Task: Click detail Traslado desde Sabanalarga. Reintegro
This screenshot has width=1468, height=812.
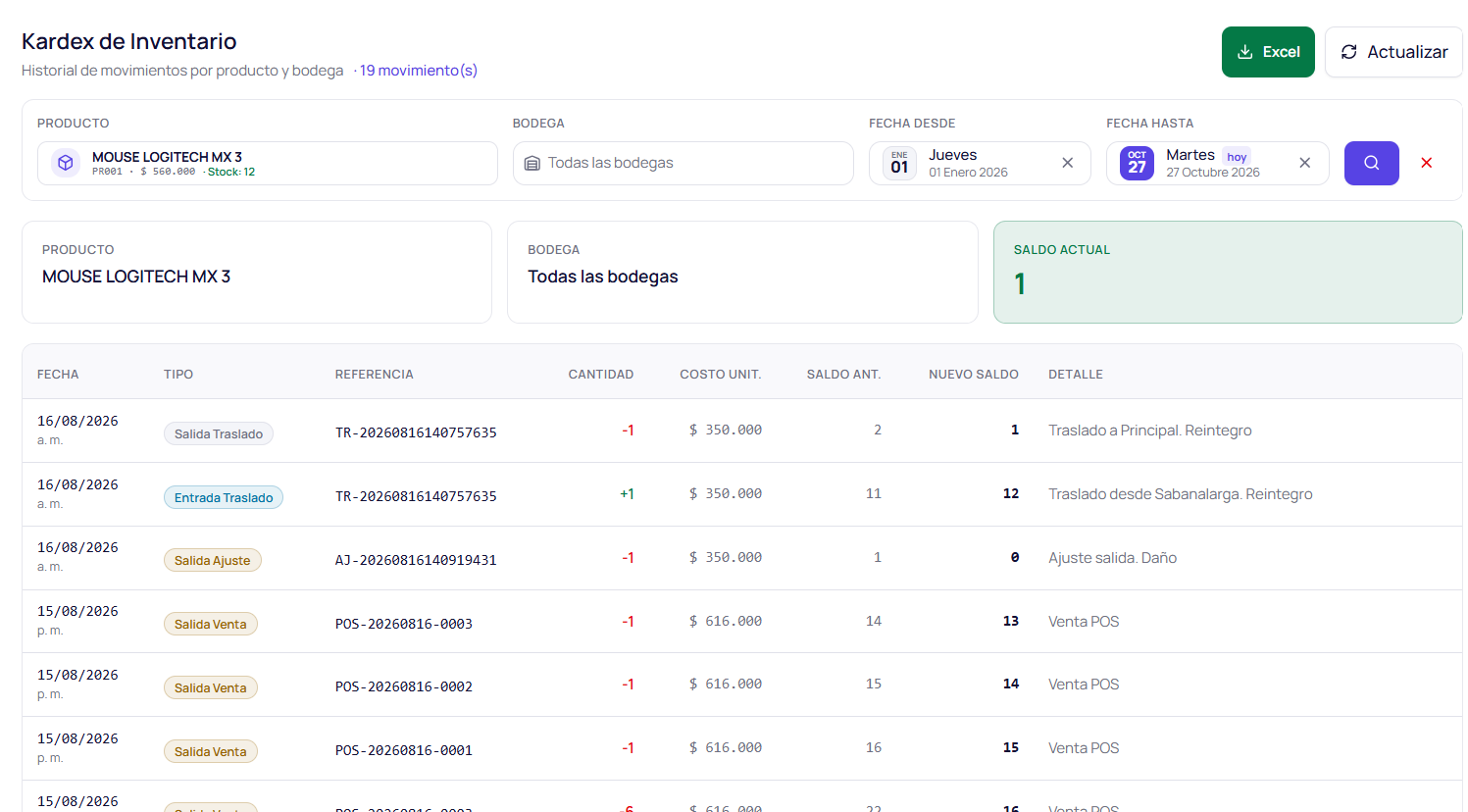Action: point(1181,494)
